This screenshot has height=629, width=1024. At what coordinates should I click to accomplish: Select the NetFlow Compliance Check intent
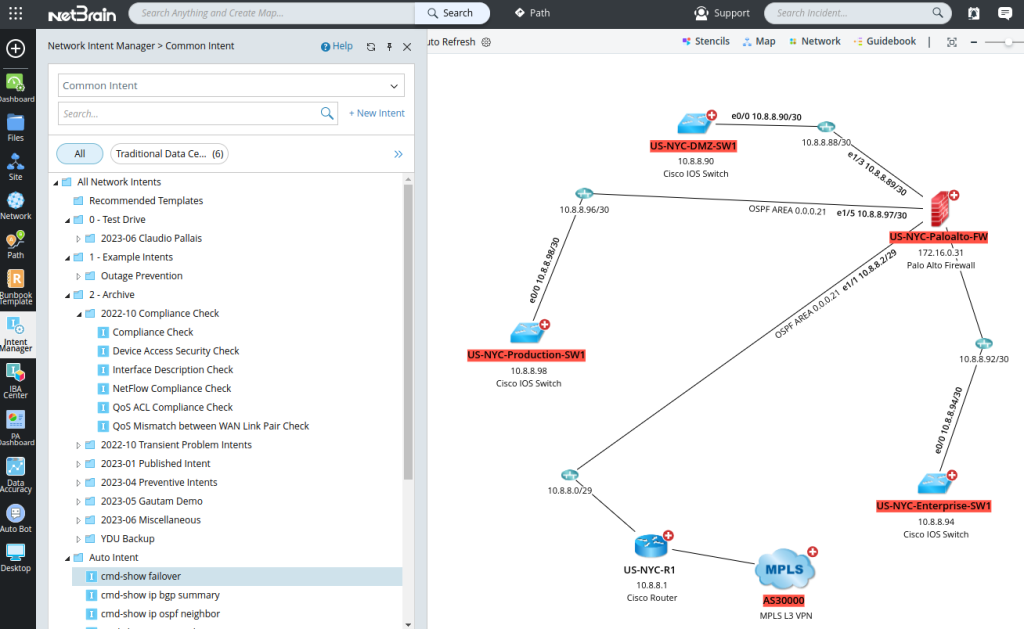pos(172,389)
